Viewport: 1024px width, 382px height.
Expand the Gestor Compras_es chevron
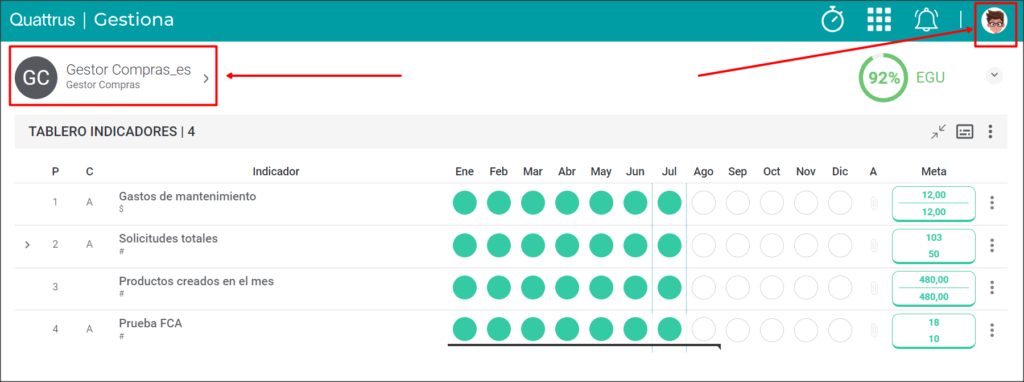[x=206, y=78]
